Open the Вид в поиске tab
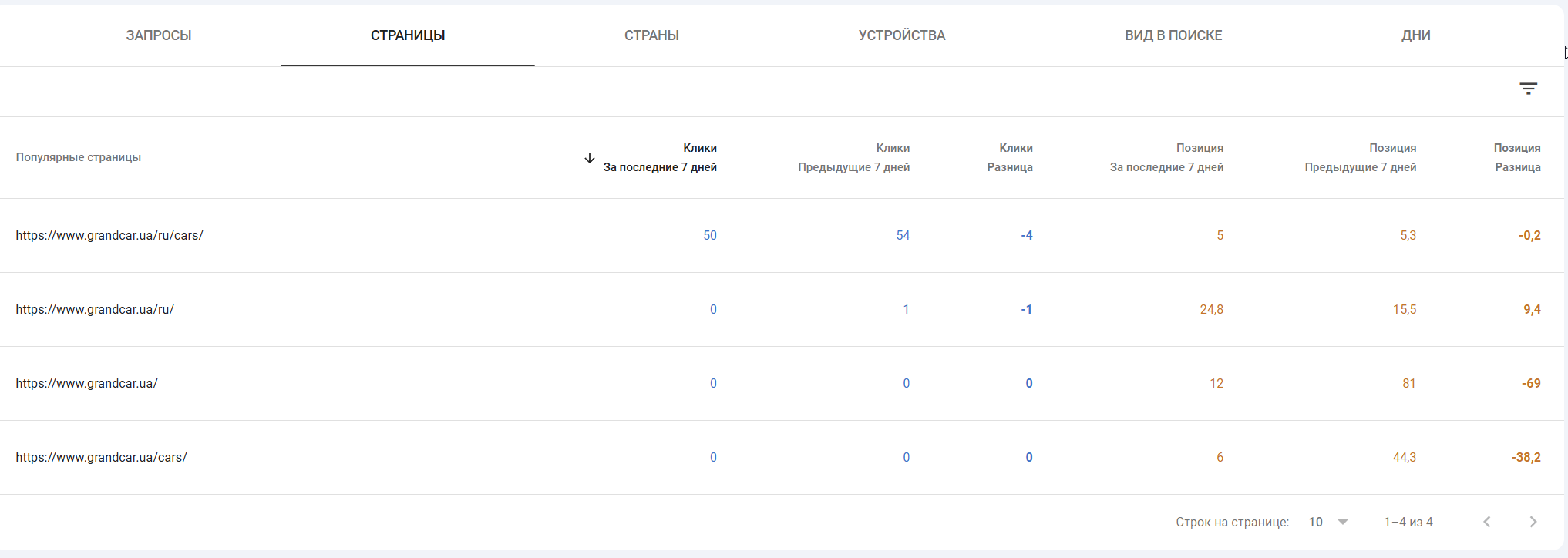Viewport: 1568px width, 558px height. click(1173, 35)
